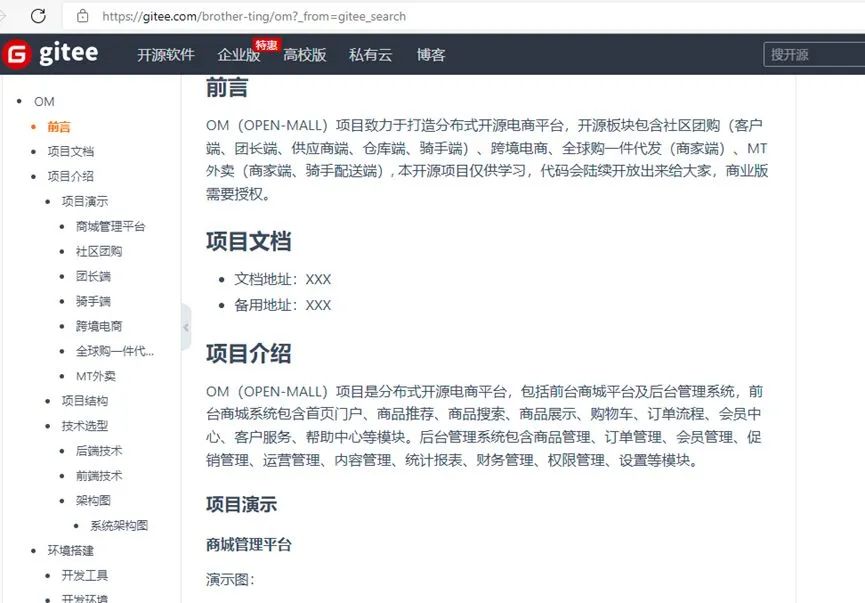Open the 开源软件 menu
Image resolution: width=865 pixels, height=603 pixels.
click(165, 55)
